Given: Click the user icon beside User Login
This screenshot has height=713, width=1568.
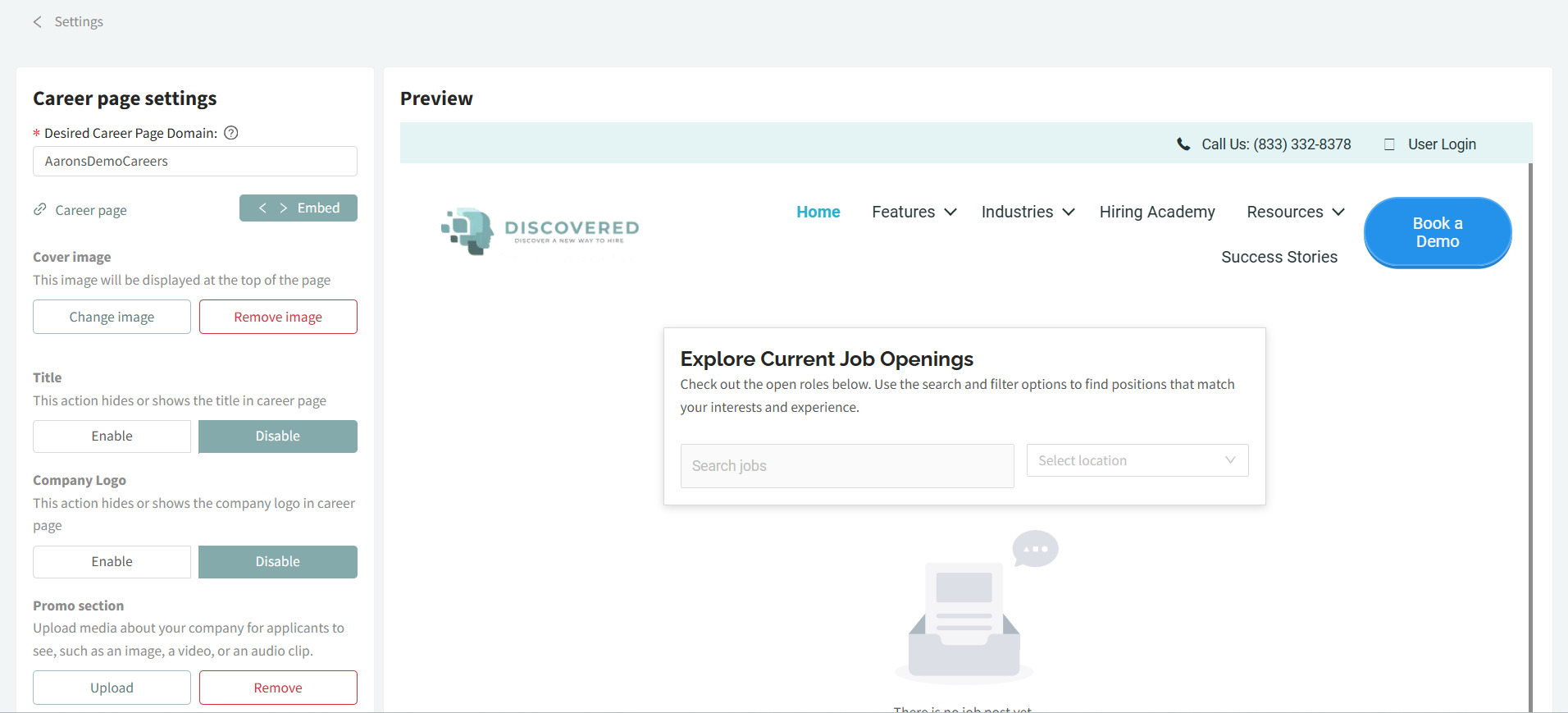Looking at the screenshot, I should pos(1389,144).
